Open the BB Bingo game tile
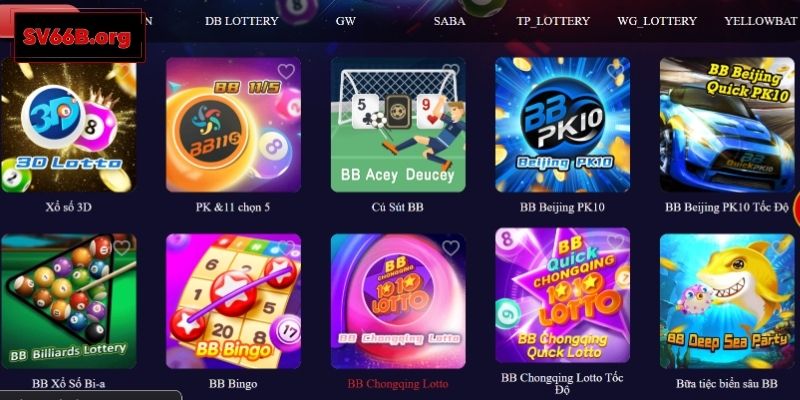This screenshot has width=800, height=400. point(233,301)
